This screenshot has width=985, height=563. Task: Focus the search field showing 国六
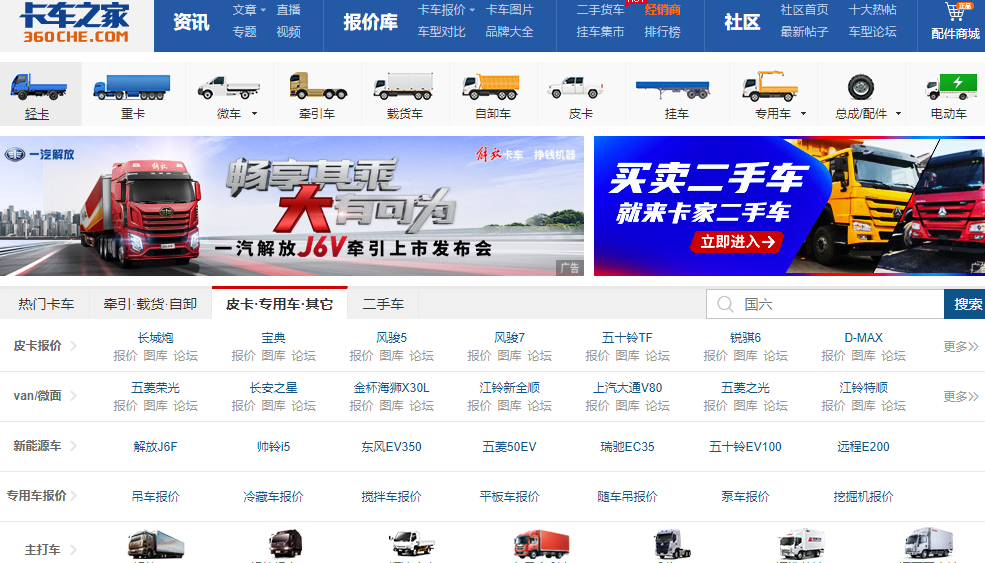(825, 304)
